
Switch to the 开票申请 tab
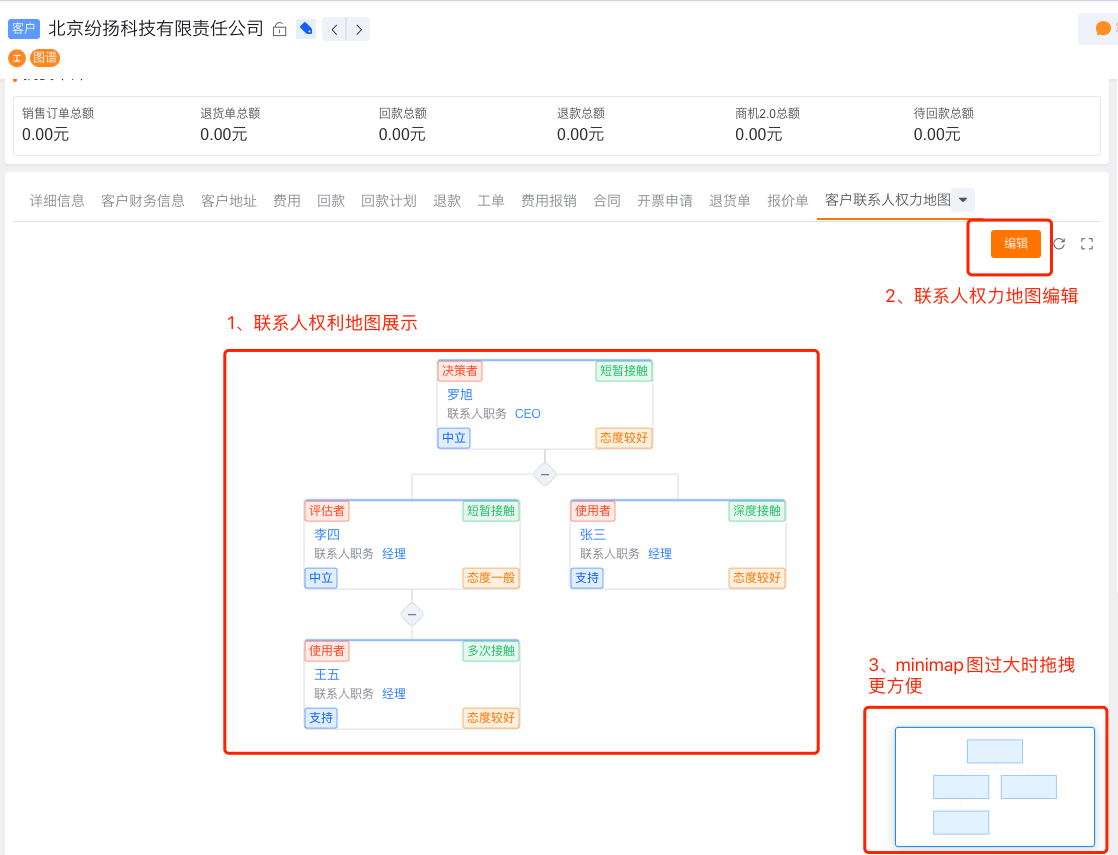tap(665, 201)
